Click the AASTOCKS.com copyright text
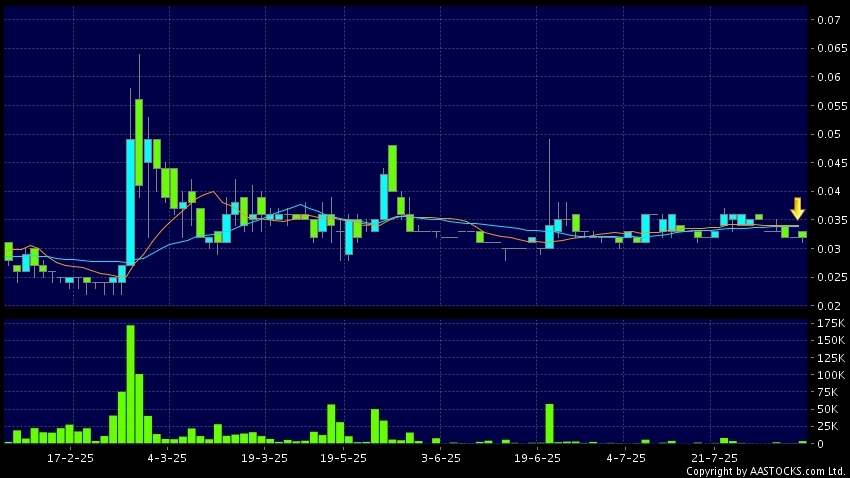850x478 pixels. pyautogui.click(x=766, y=471)
